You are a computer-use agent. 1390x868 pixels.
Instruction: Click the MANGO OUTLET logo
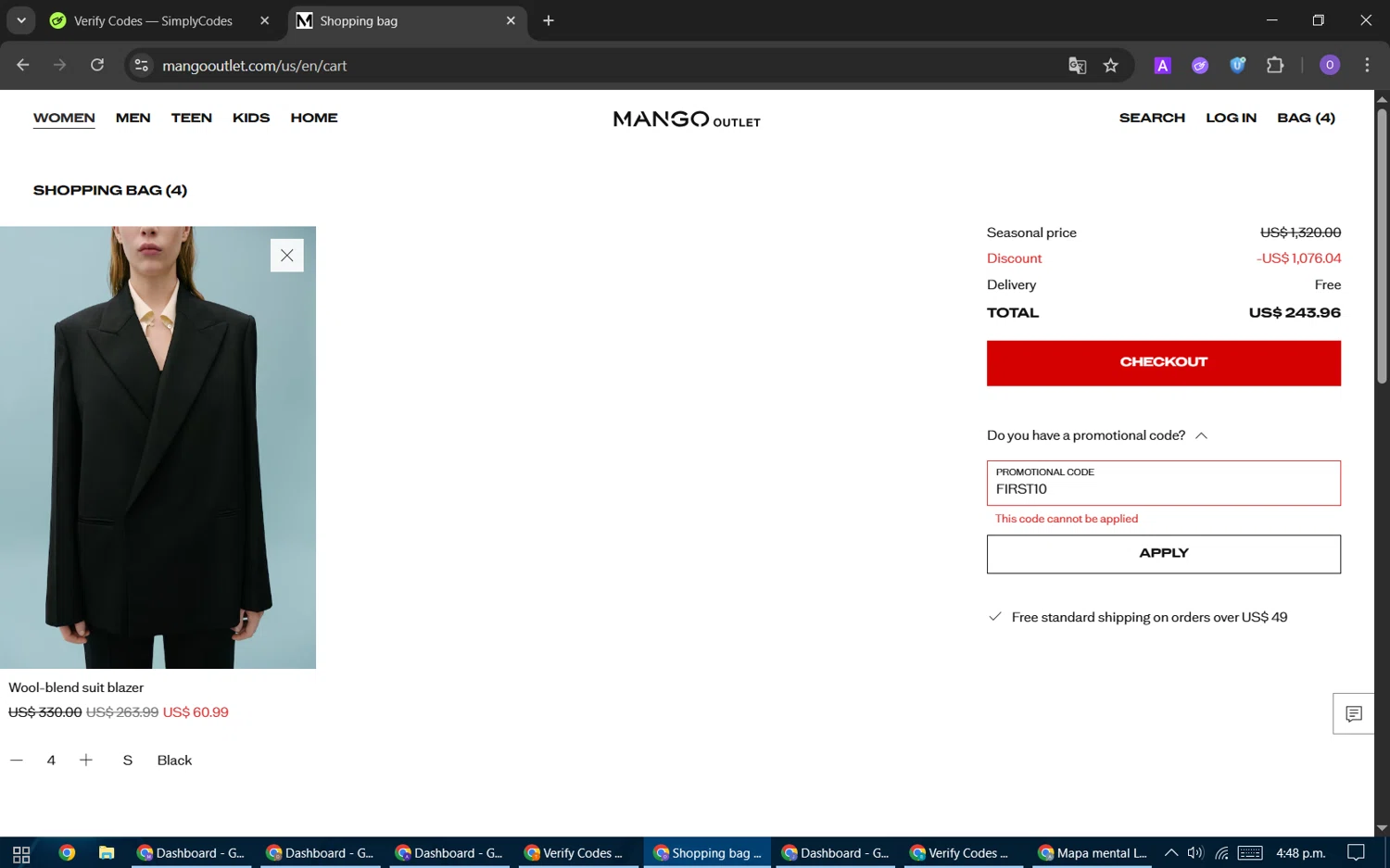click(x=687, y=120)
